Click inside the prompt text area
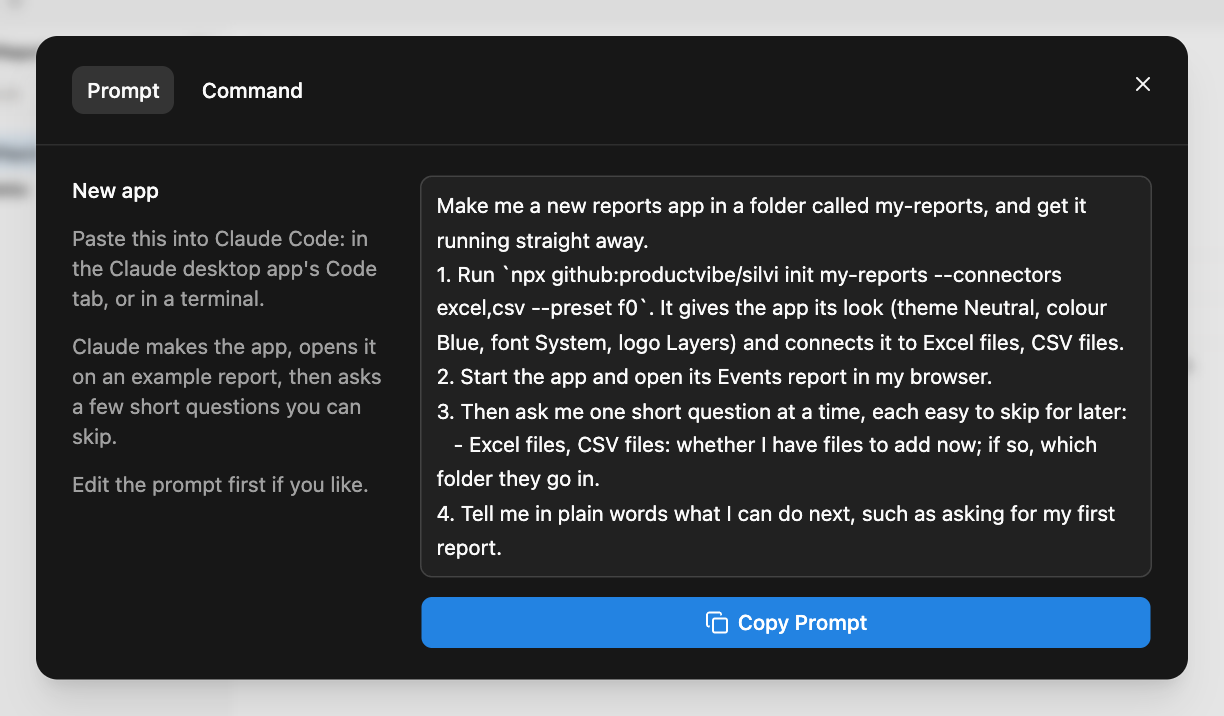This screenshot has width=1224, height=716. (x=786, y=376)
